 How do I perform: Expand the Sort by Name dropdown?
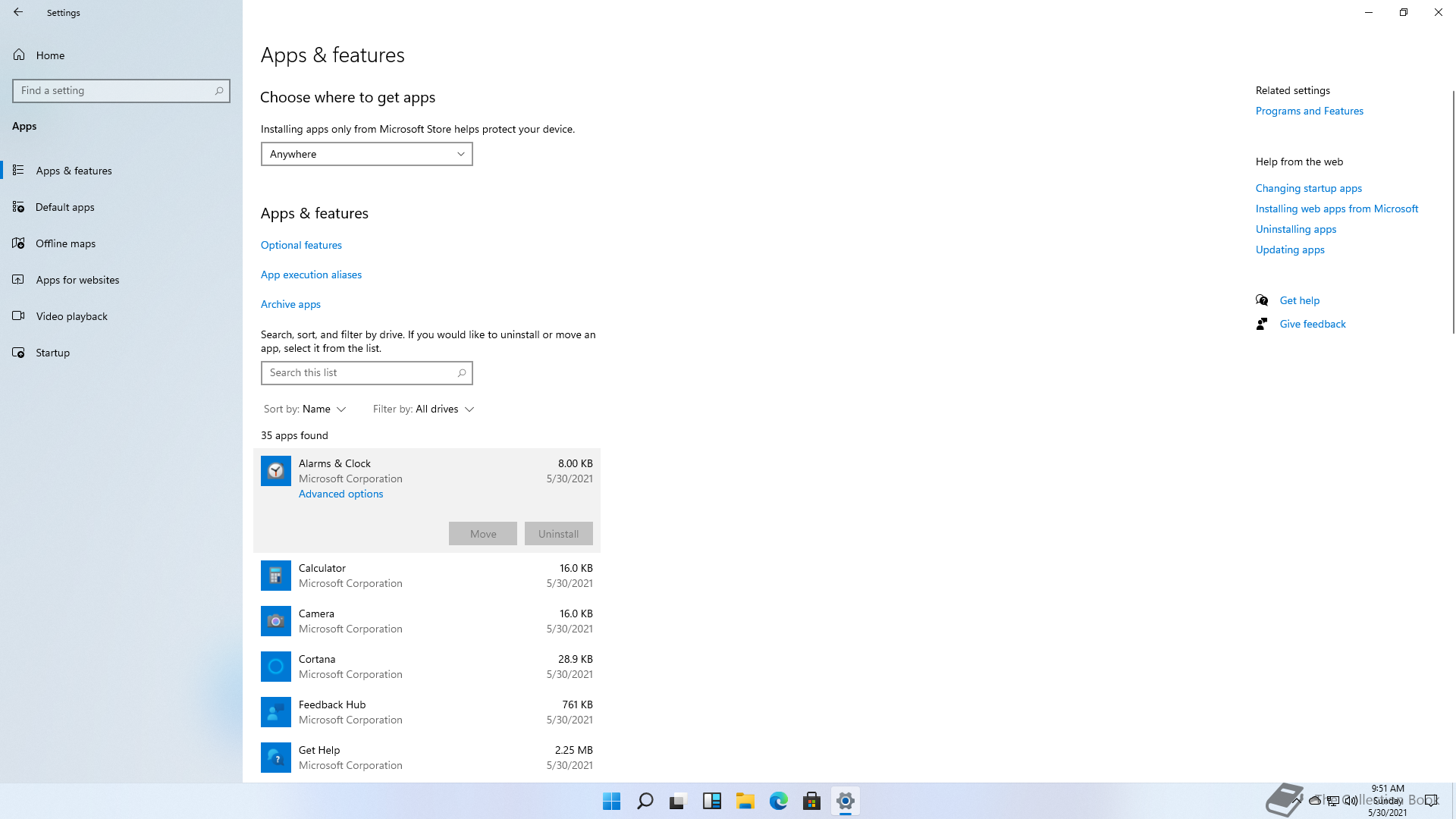tap(305, 409)
